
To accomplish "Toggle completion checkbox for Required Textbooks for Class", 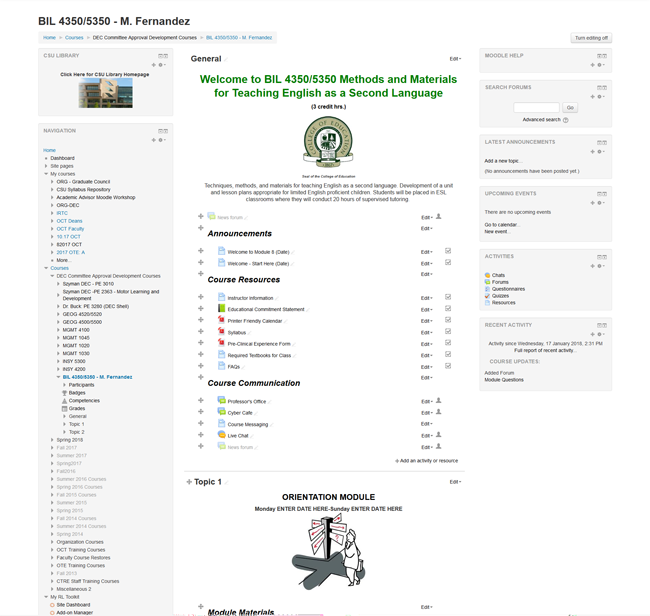I will pyautogui.click(x=448, y=354).
